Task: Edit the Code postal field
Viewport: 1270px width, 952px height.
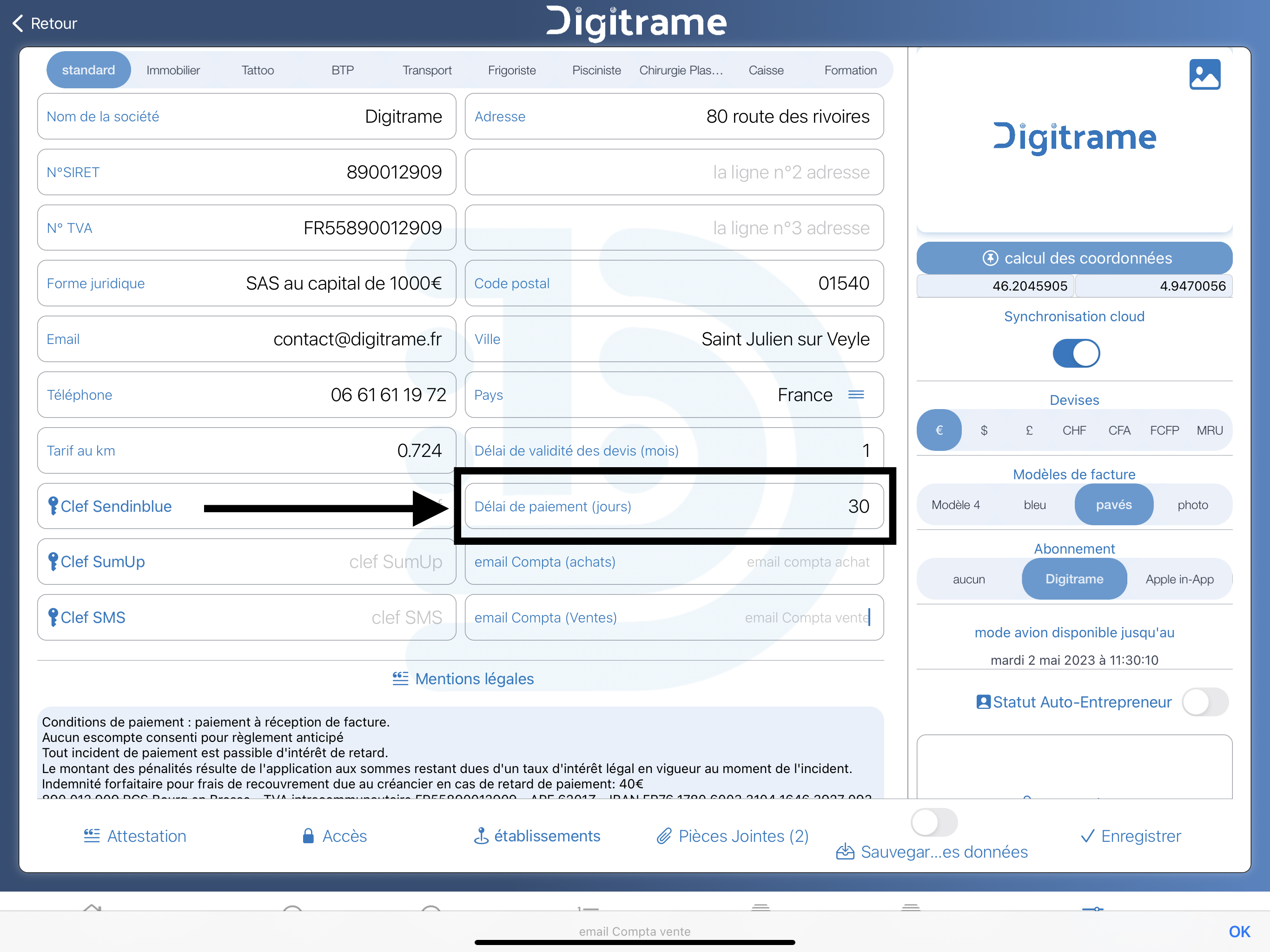Action: (674, 284)
